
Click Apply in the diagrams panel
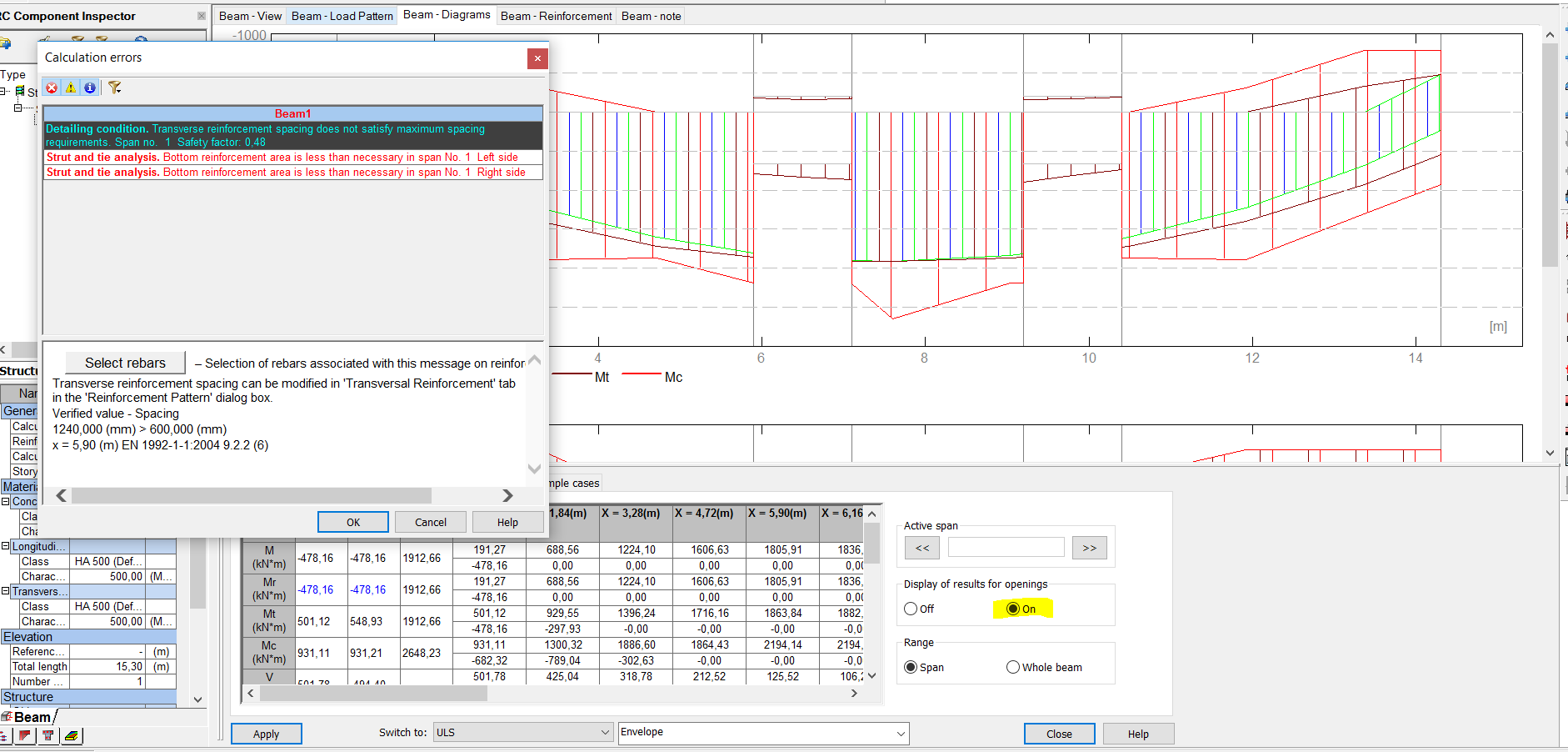click(x=267, y=734)
